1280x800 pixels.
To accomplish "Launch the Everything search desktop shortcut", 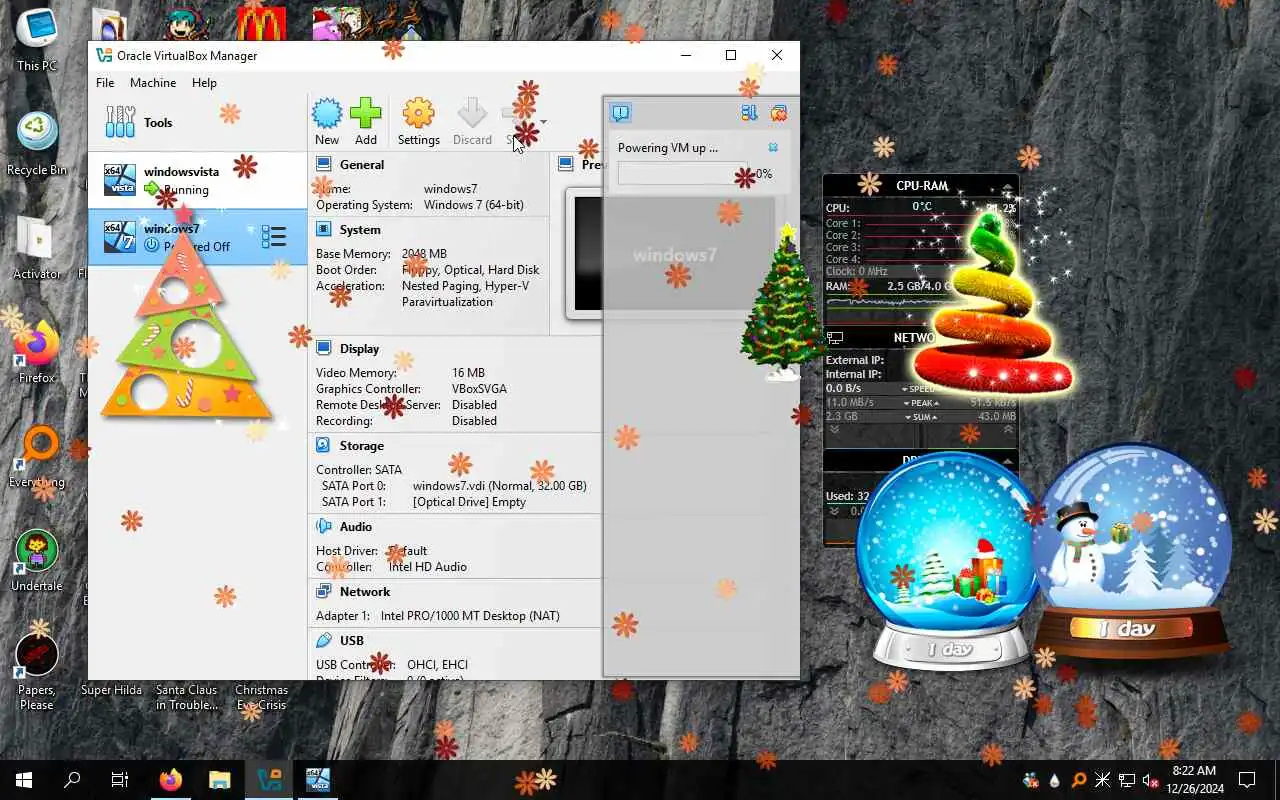I will (x=37, y=456).
